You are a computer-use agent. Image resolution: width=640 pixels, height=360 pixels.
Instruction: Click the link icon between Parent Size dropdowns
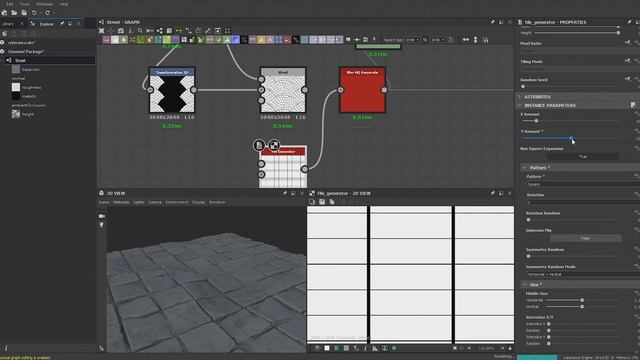tap(425, 40)
